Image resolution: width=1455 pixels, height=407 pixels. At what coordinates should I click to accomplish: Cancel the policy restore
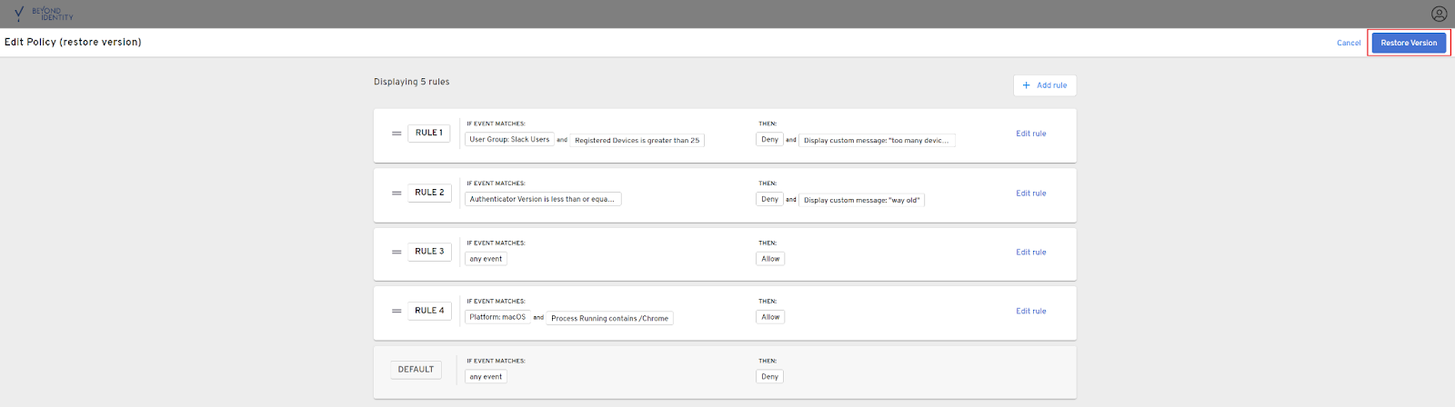coord(1348,43)
